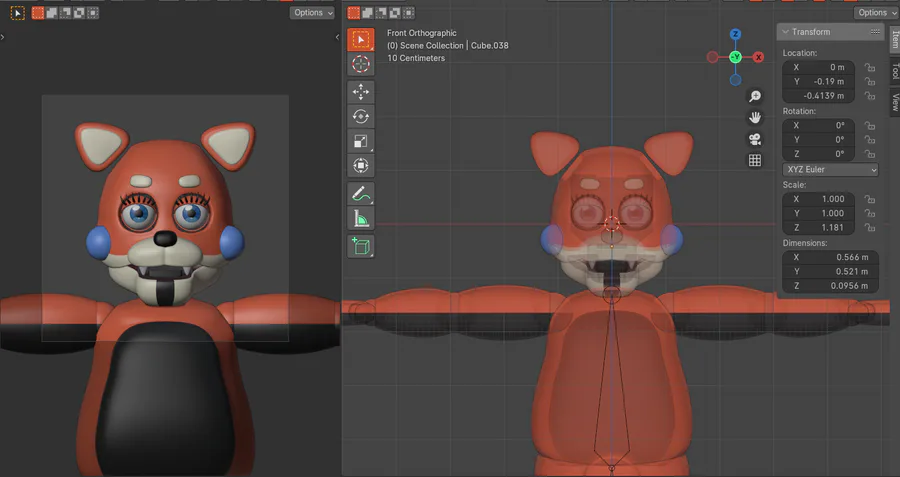Switch to the Tool sidebar tab
The image size is (900, 477).
(x=895, y=71)
